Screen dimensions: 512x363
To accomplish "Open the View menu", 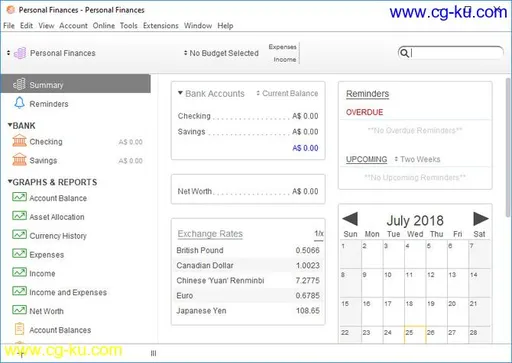I will (x=46, y=26).
